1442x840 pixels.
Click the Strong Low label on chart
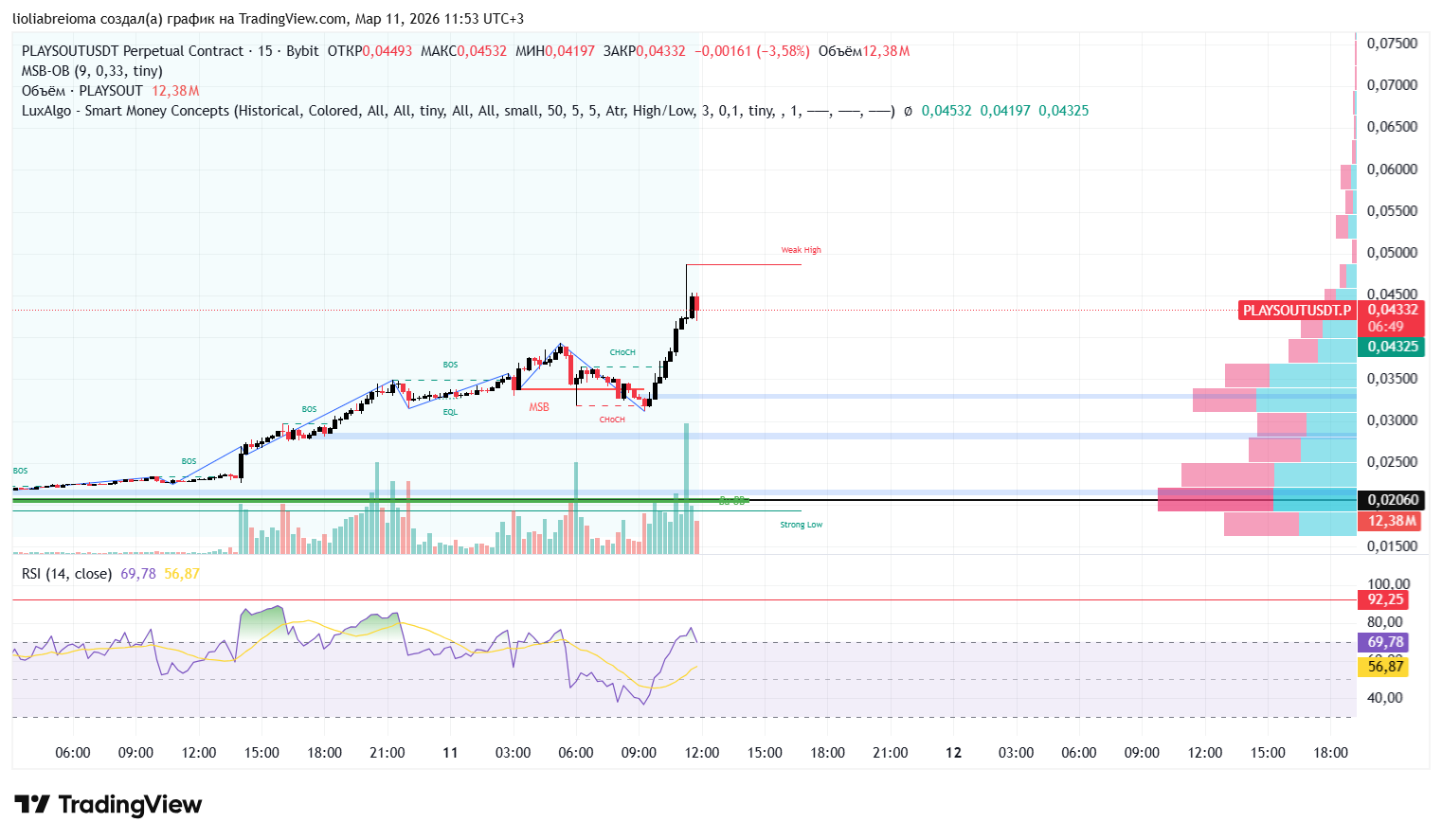(802, 525)
